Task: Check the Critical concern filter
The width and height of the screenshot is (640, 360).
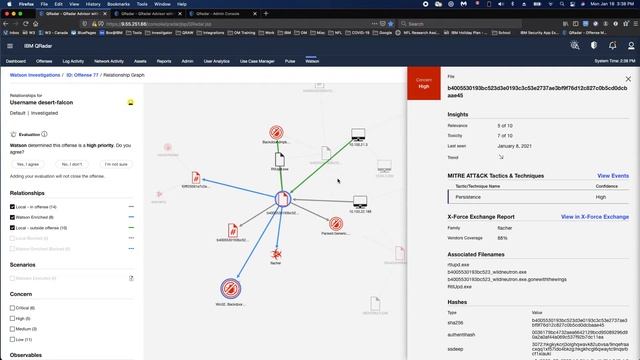Action: 12,308
